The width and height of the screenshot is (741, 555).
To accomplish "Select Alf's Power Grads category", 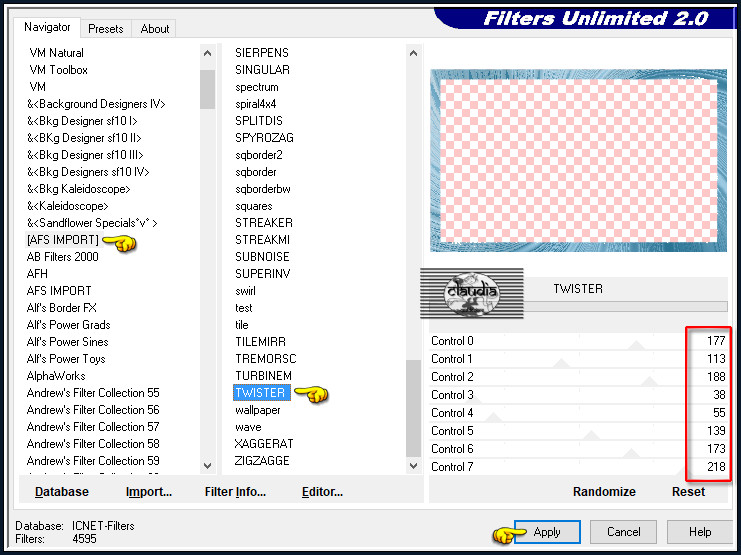I will click(x=69, y=325).
